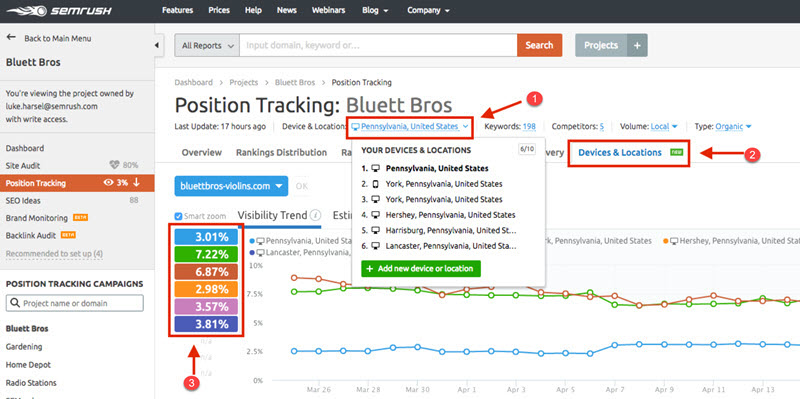Open the Volume Local dropdown
Image resolution: width=800 pixels, height=399 pixels.
click(664, 126)
